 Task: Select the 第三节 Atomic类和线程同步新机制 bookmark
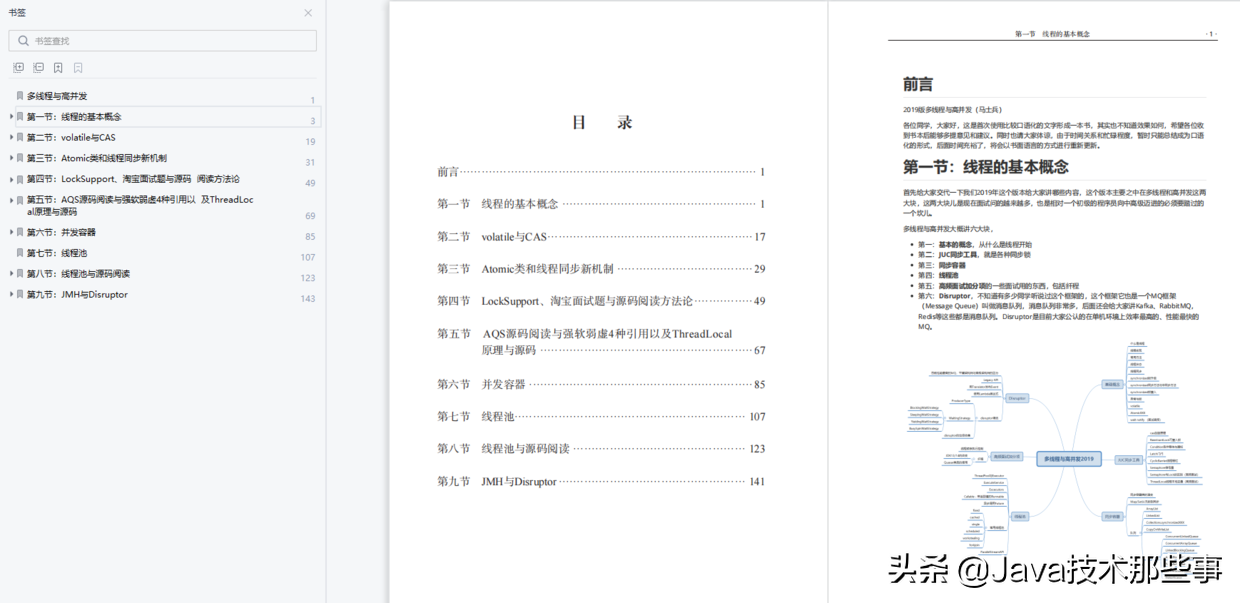pyautogui.click(x=120, y=157)
